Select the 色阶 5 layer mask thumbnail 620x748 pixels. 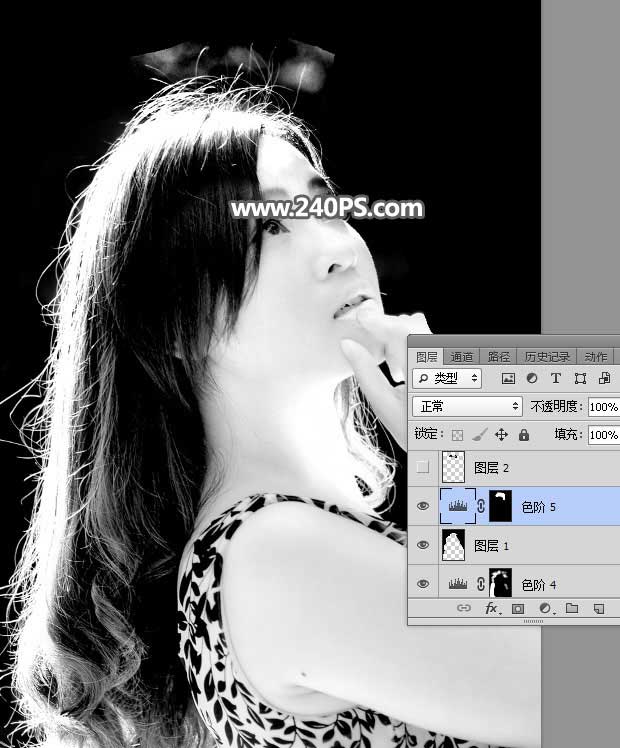502,506
